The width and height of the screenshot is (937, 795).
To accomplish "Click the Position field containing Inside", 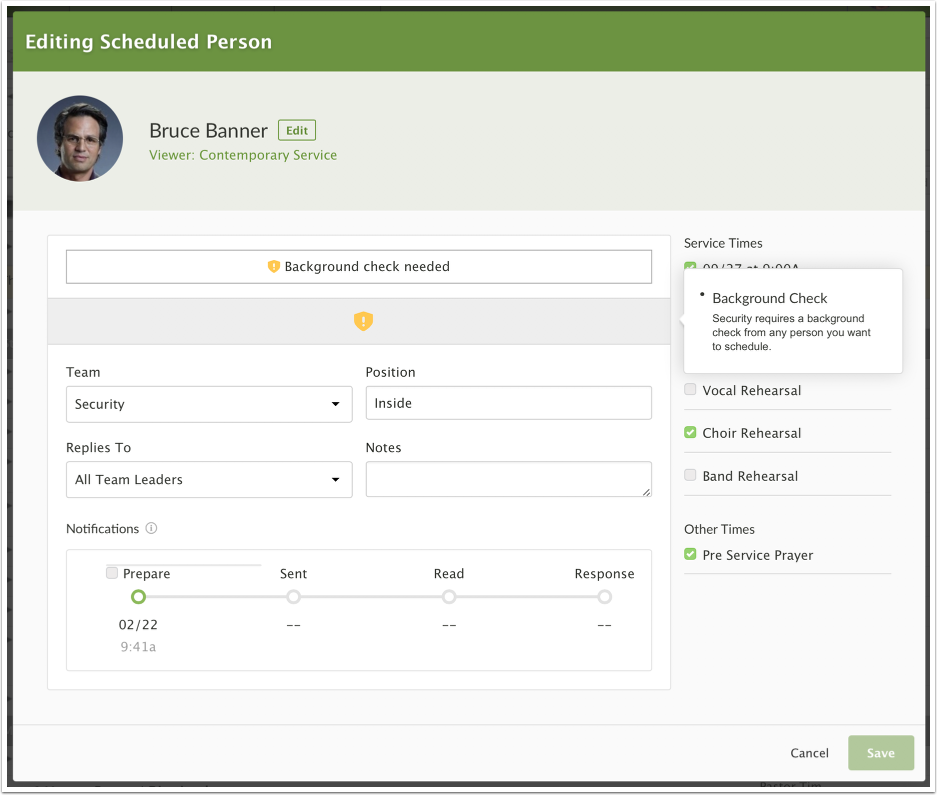I will (x=508, y=404).
